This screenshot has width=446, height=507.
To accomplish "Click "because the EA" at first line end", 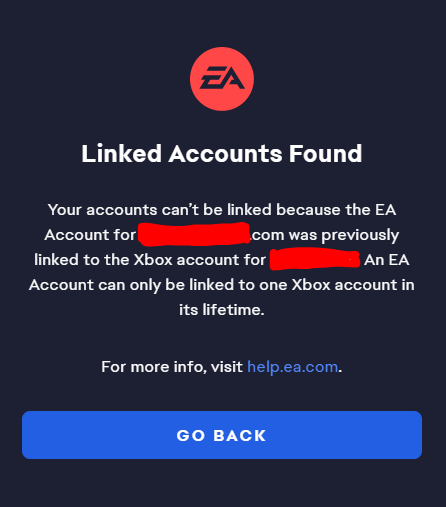I will point(336,210).
